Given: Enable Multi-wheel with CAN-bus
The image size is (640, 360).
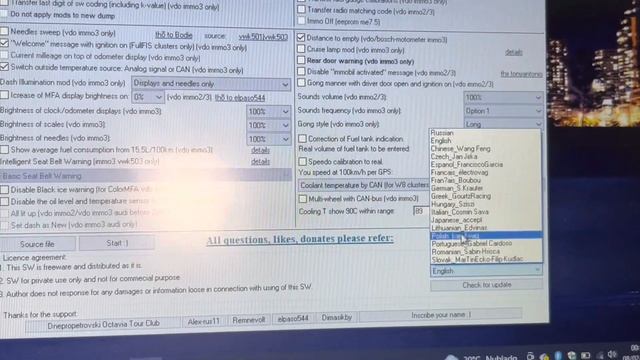Looking at the screenshot, I should point(302,199).
